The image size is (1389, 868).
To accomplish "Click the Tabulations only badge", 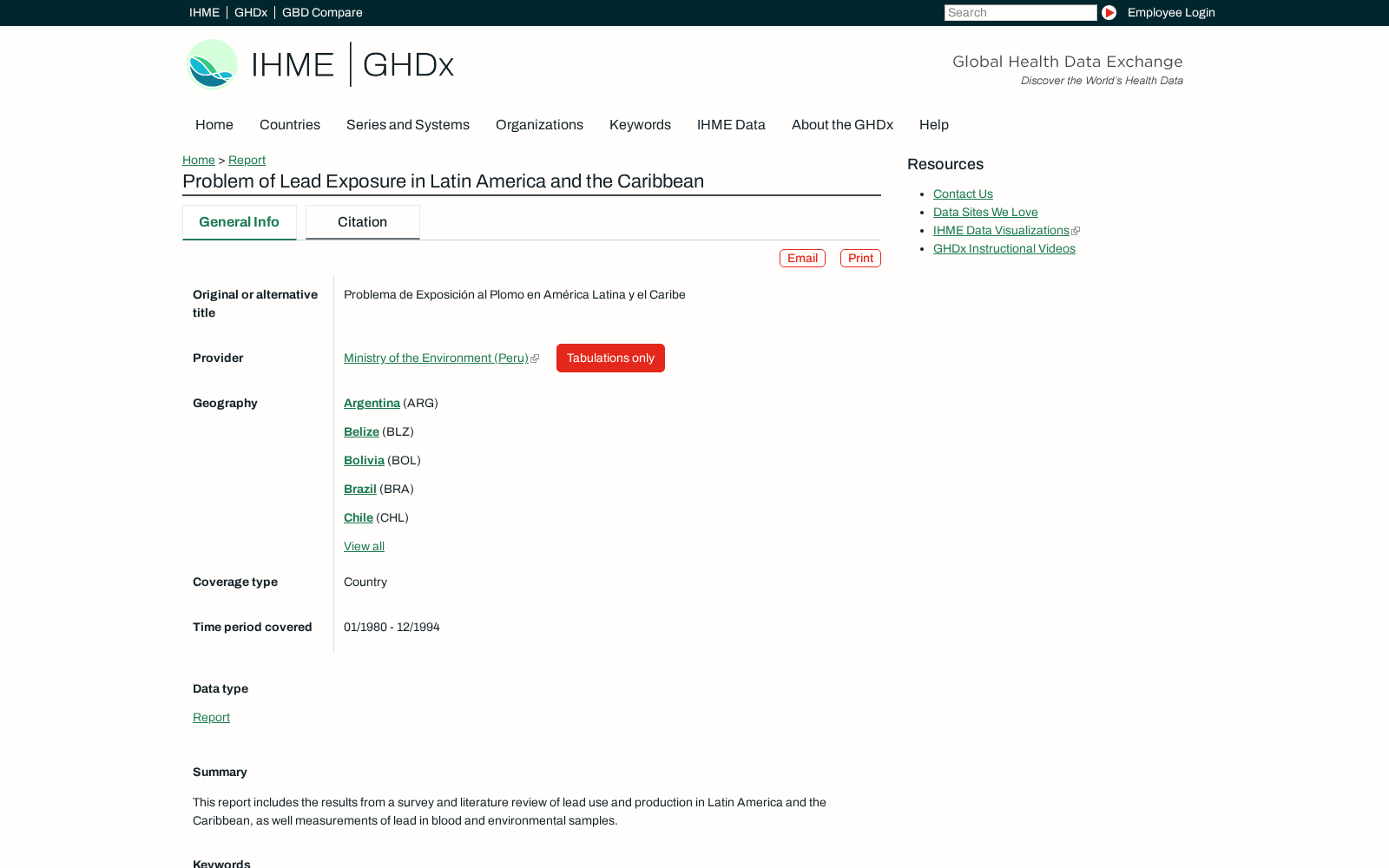I will [x=610, y=358].
